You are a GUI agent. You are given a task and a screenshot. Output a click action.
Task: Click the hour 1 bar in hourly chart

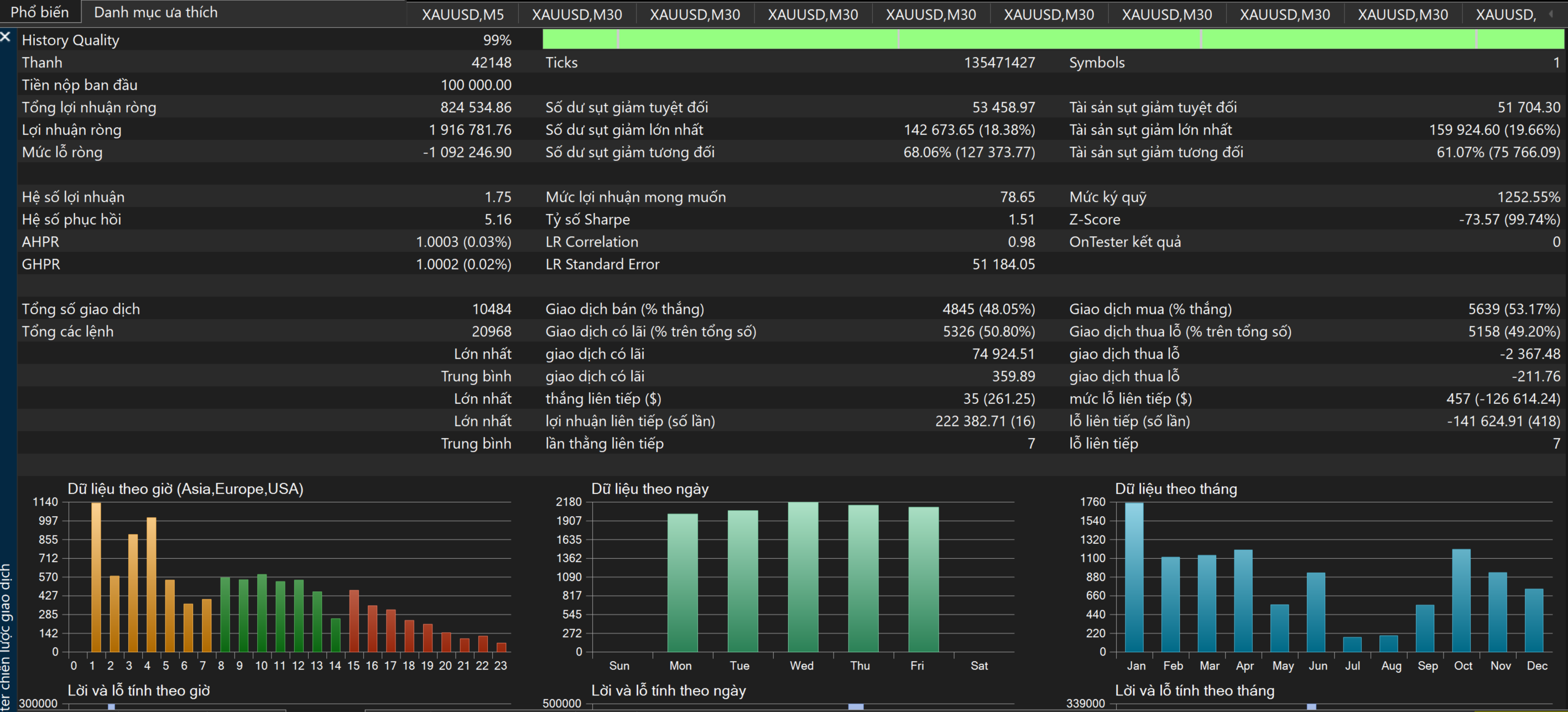[96, 577]
